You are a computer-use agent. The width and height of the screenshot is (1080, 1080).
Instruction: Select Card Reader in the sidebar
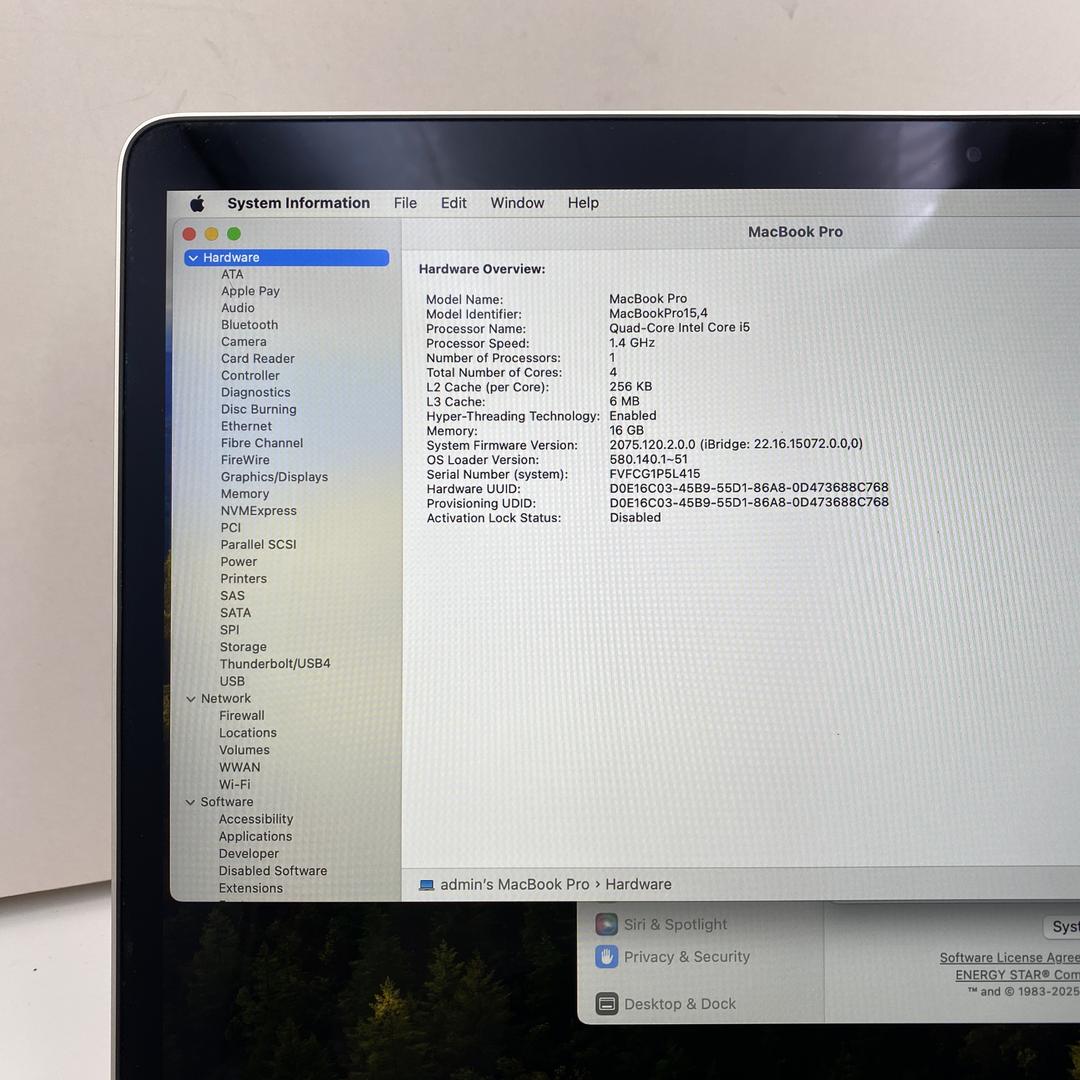click(x=258, y=358)
